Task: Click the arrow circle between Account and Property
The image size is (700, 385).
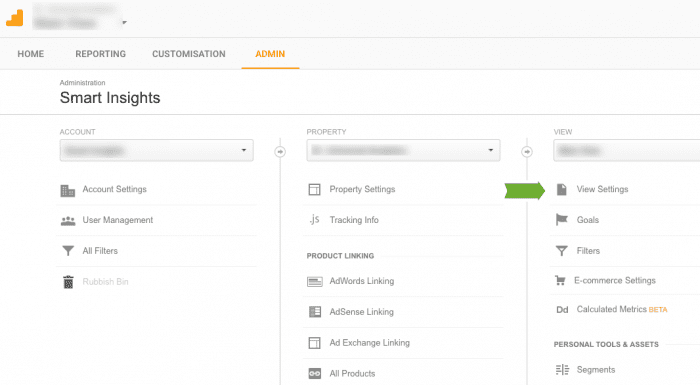Action: click(x=280, y=152)
